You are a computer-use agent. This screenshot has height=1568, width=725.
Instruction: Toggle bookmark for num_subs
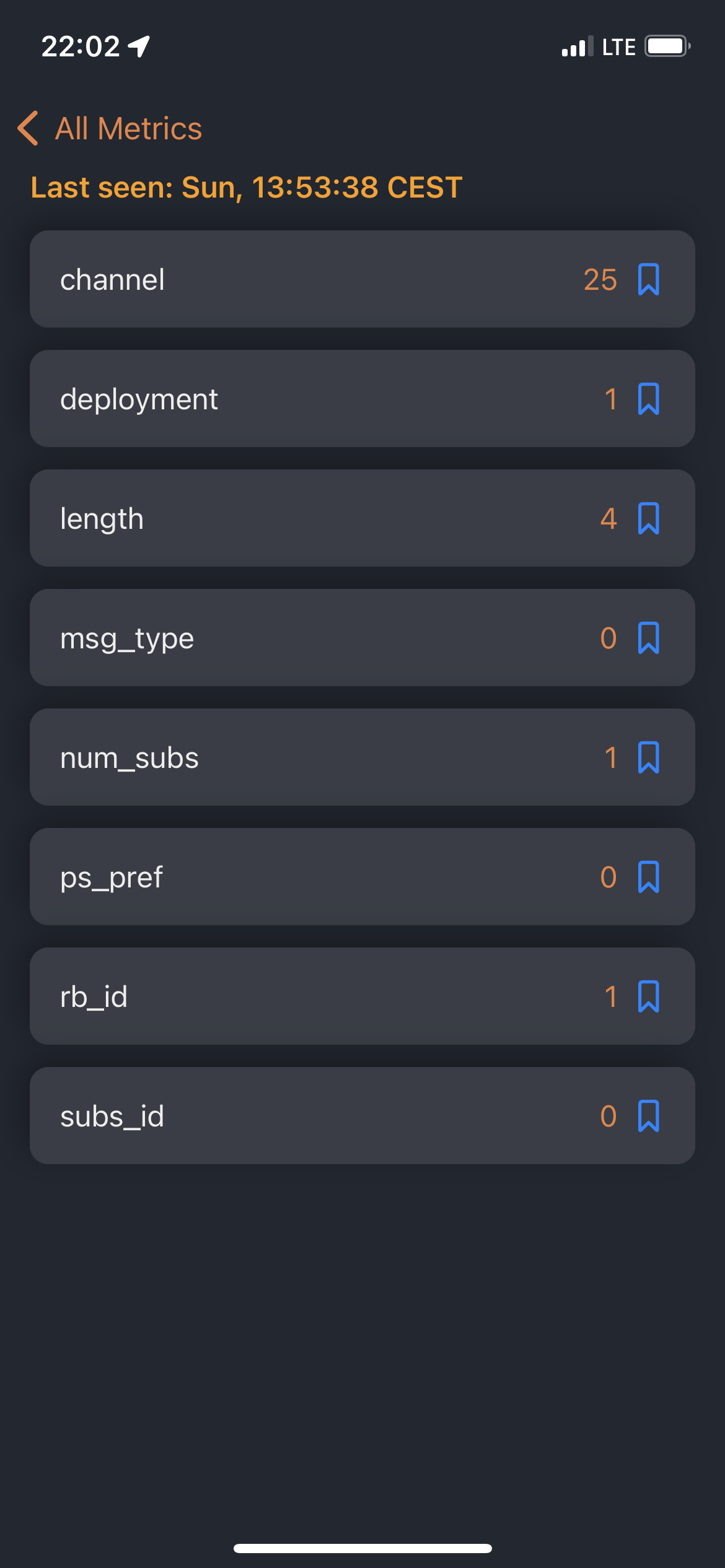tap(648, 757)
